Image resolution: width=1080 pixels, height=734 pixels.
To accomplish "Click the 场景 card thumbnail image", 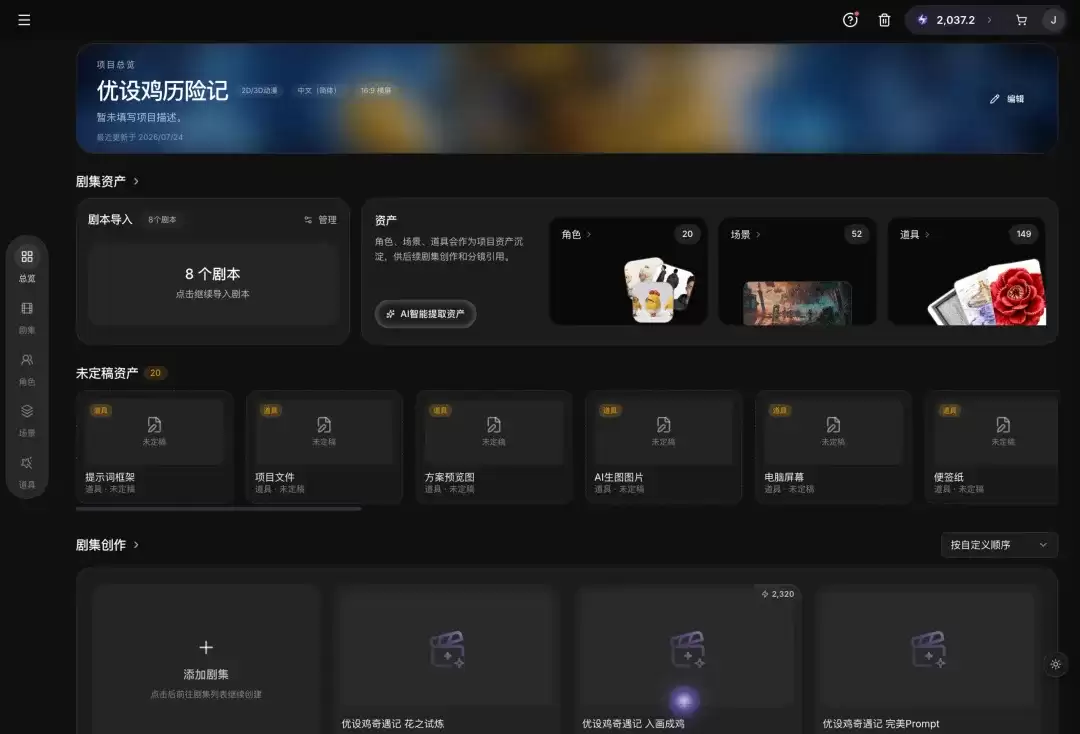I will click(x=797, y=303).
